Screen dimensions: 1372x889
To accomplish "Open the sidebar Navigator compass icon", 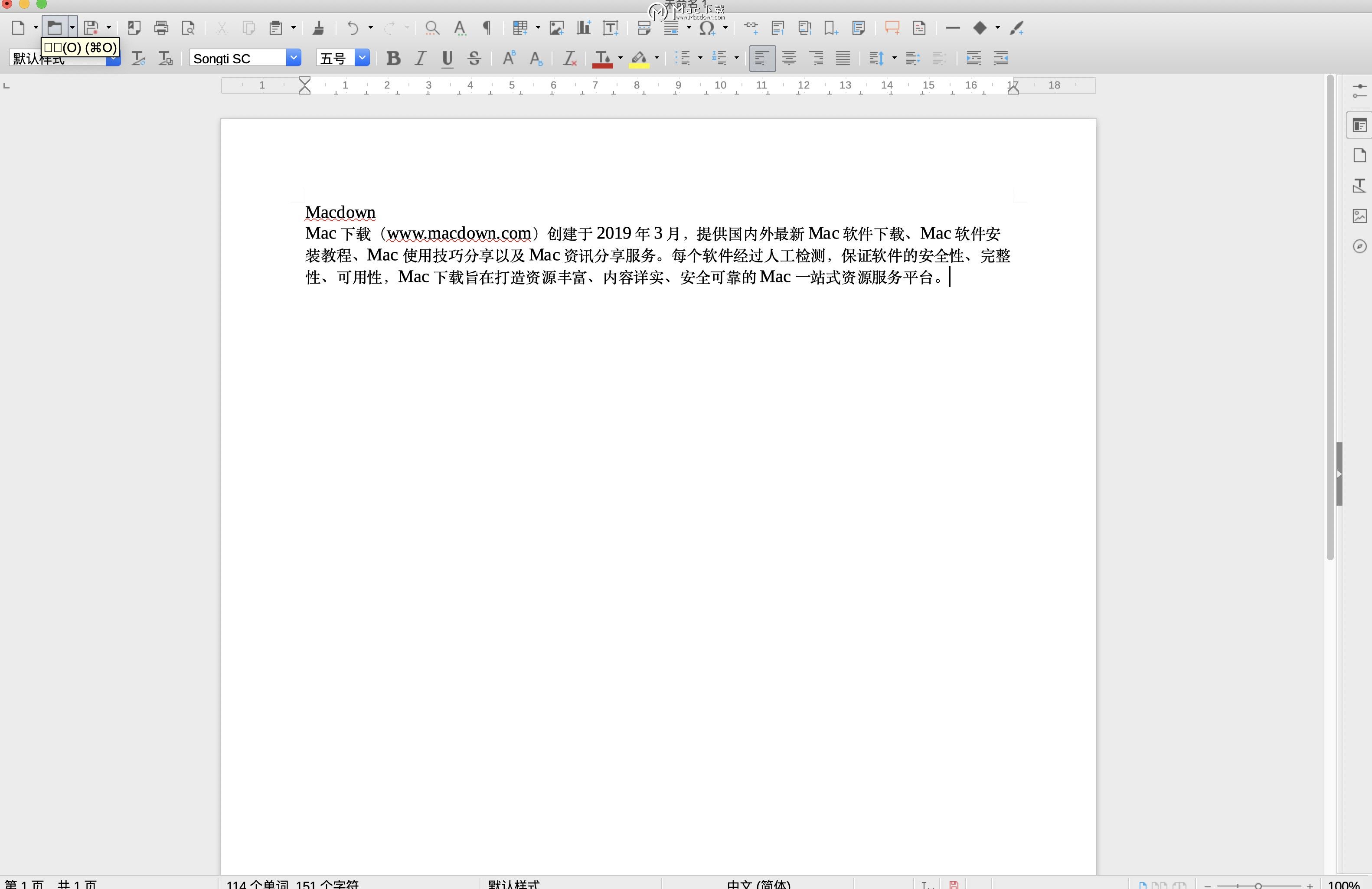I will click(1359, 247).
